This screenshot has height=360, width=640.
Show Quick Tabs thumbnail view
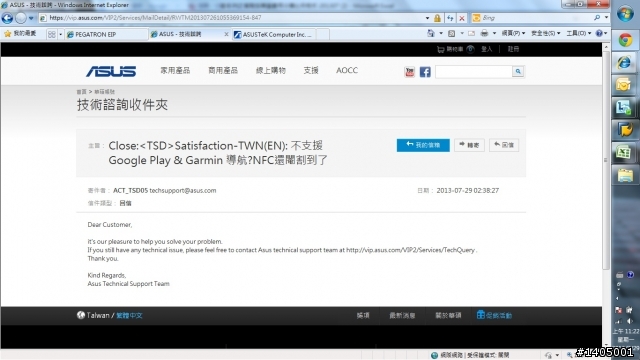click(x=51, y=34)
